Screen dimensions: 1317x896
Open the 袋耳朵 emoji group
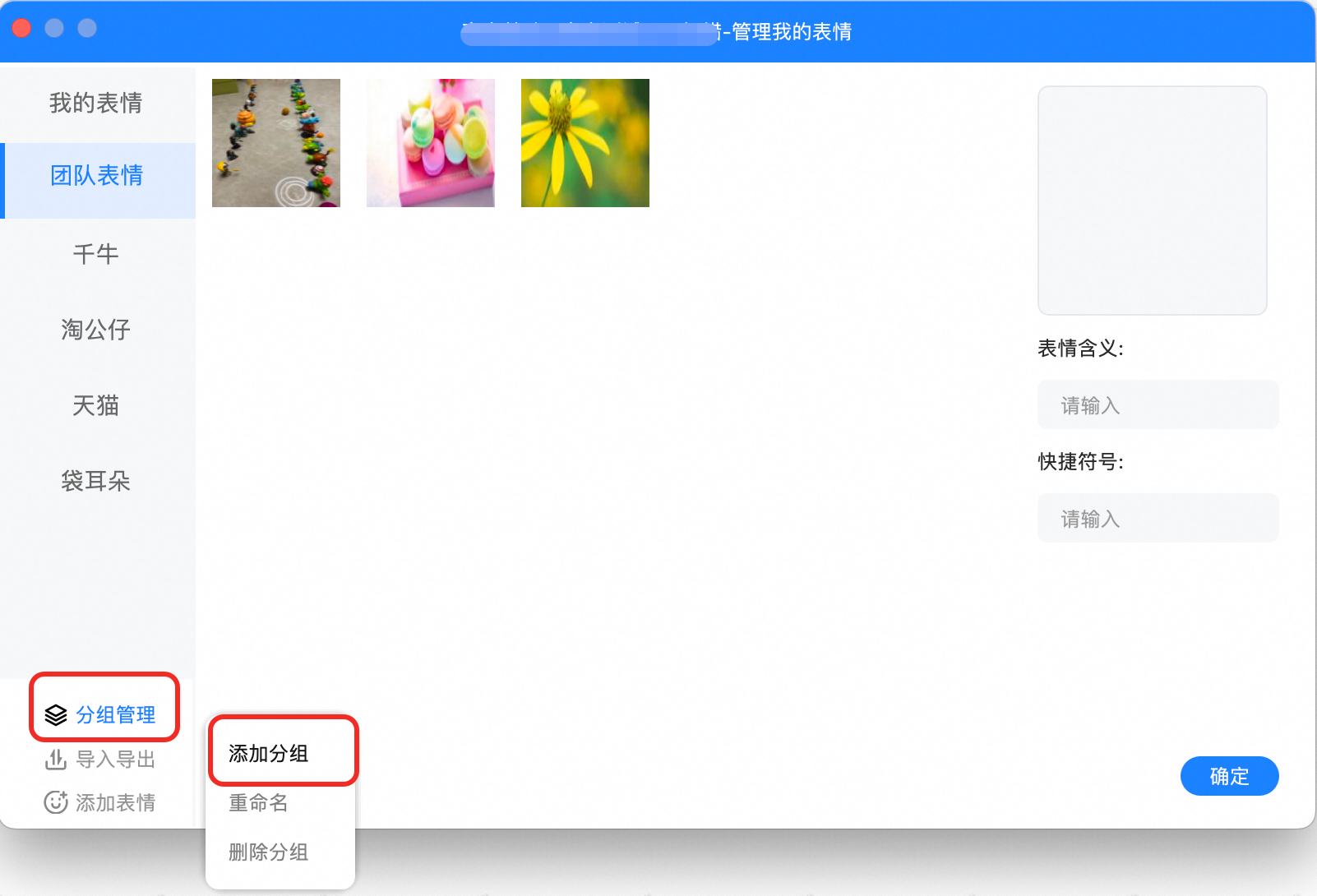point(97,481)
